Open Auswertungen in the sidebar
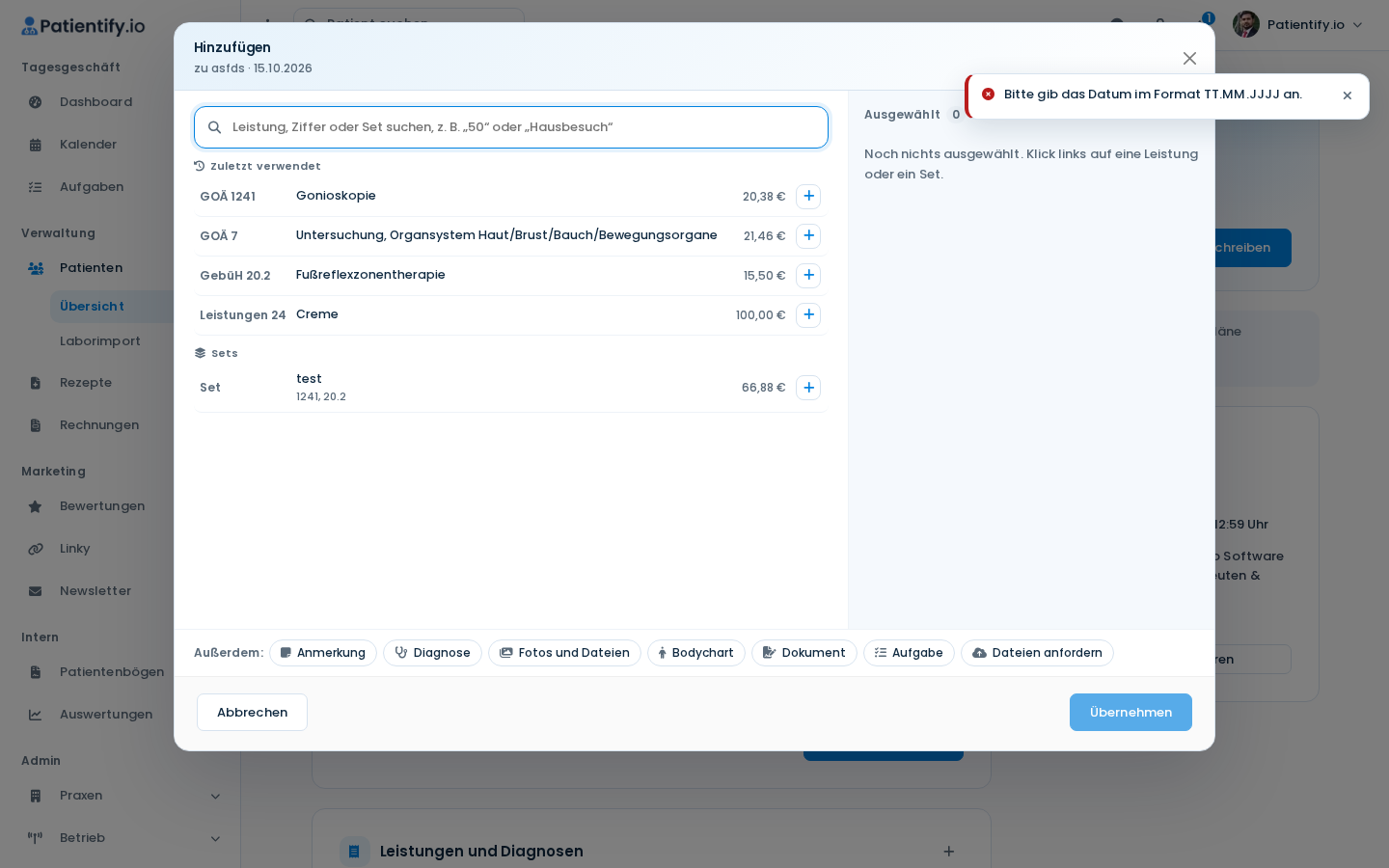The width and height of the screenshot is (1389, 868). [106, 715]
